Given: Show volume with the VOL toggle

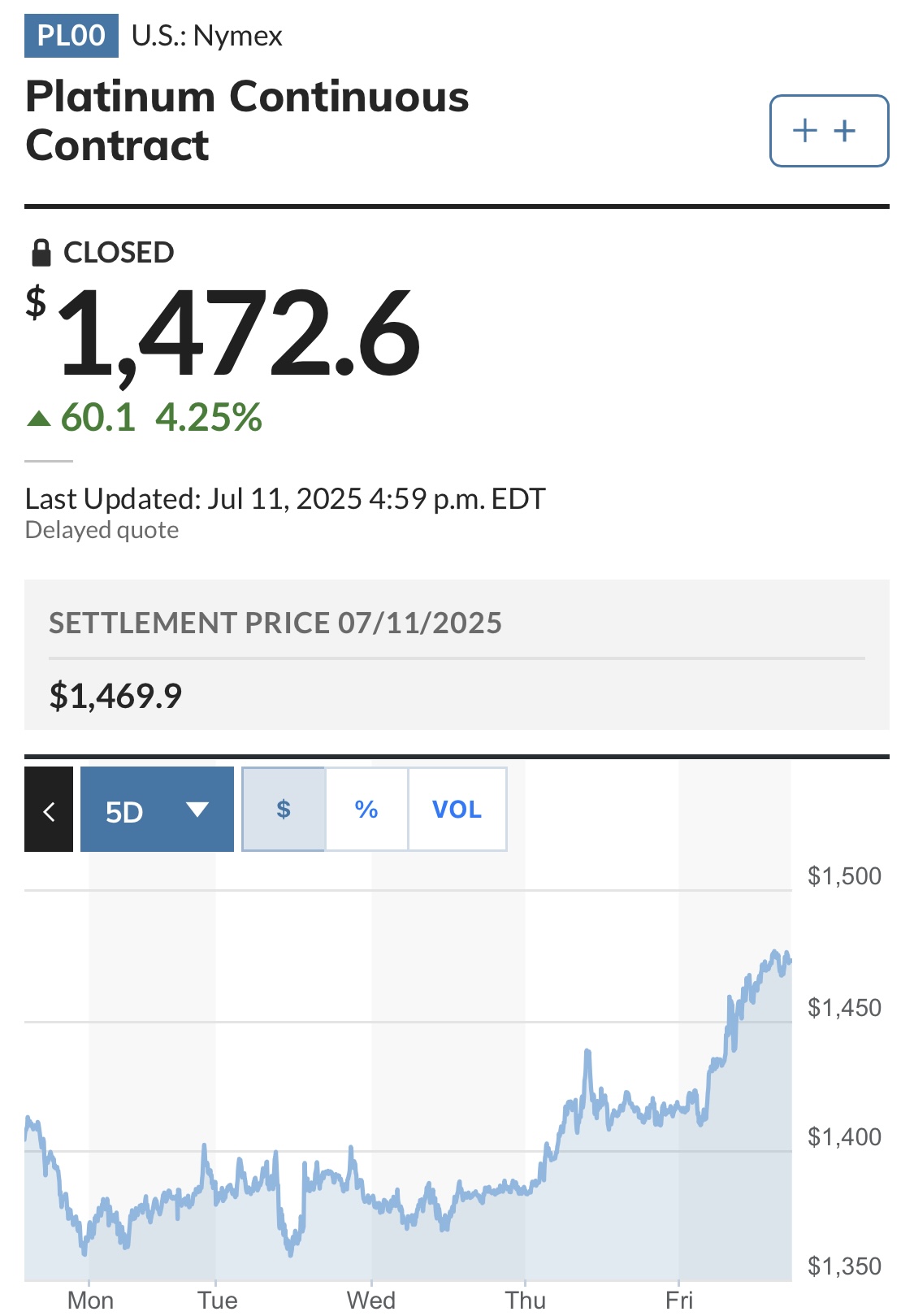Looking at the screenshot, I should [x=457, y=810].
